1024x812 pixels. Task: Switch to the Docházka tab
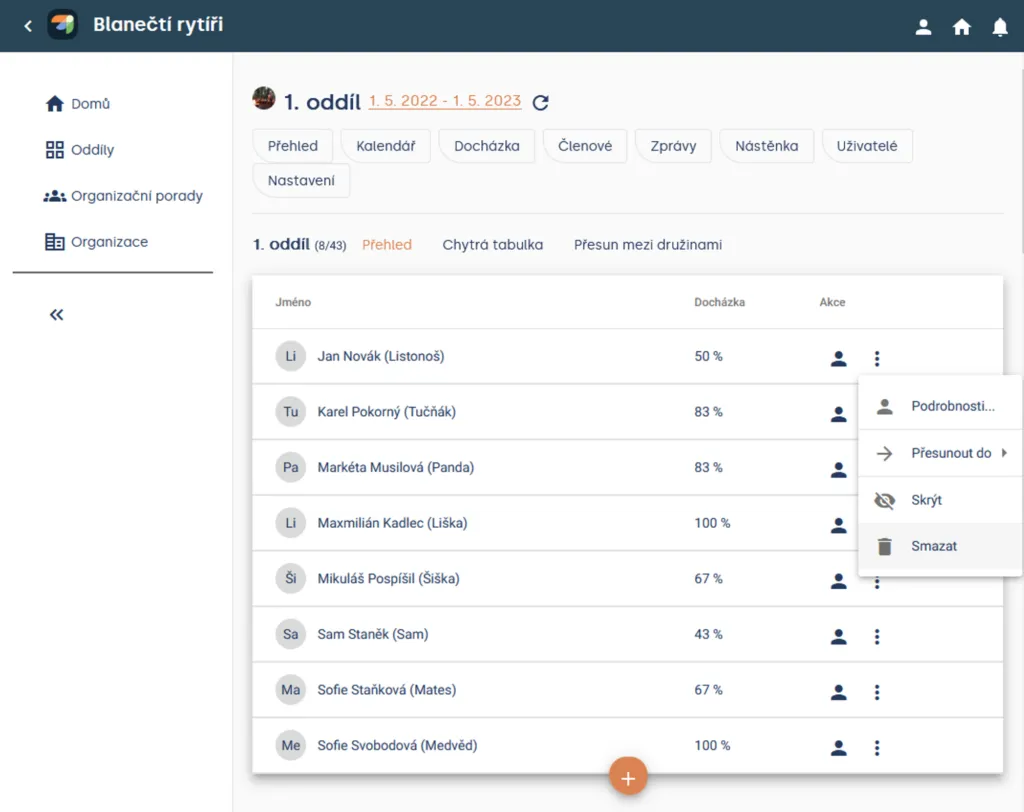pos(487,146)
